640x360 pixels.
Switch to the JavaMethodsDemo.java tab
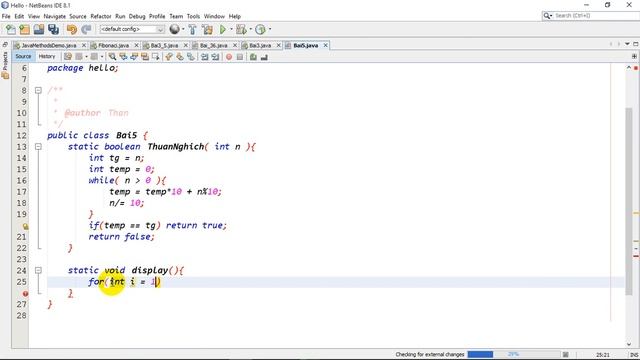point(49,45)
